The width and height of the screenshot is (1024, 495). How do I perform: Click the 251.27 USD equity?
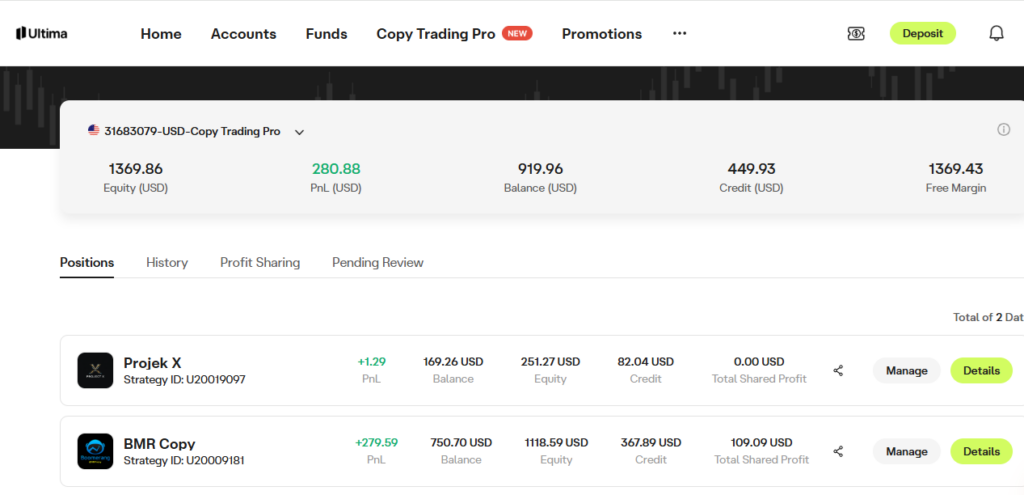point(551,362)
